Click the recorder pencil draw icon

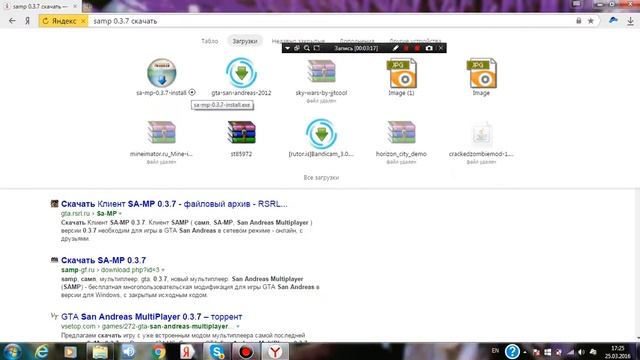click(395, 48)
